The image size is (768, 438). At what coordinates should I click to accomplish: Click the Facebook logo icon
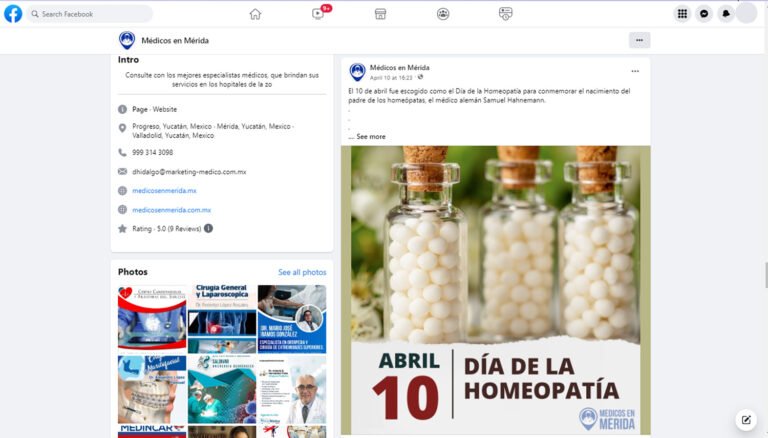[13, 14]
